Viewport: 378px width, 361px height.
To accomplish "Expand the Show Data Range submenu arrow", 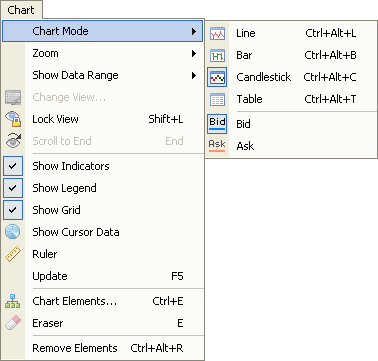I will click(x=194, y=75).
